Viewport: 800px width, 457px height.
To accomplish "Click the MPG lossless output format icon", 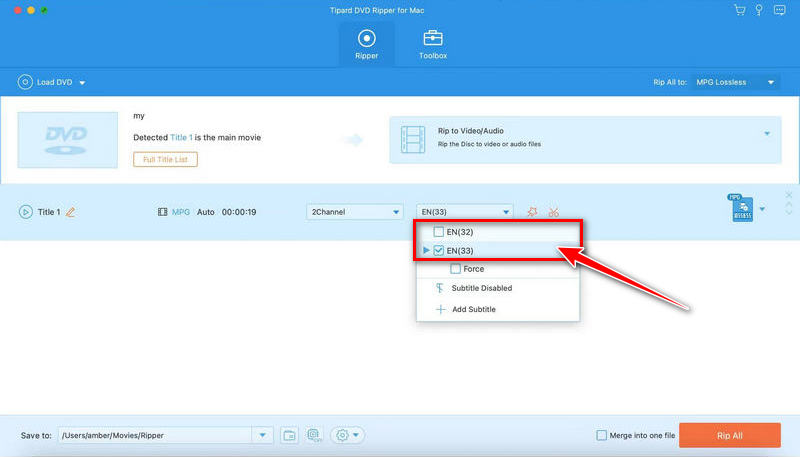I will pyautogui.click(x=741, y=208).
